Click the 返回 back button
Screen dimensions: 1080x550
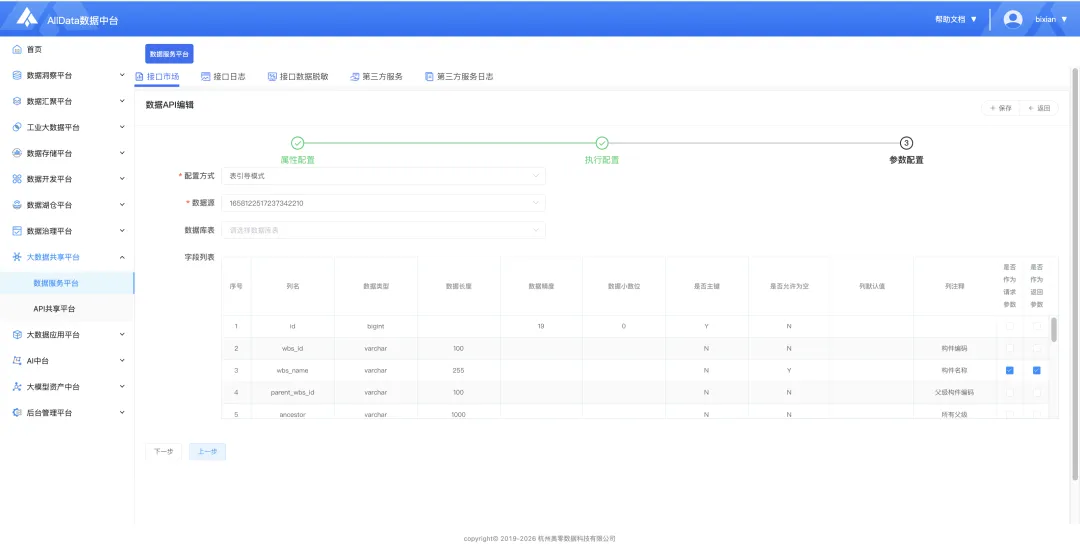coord(1039,108)
